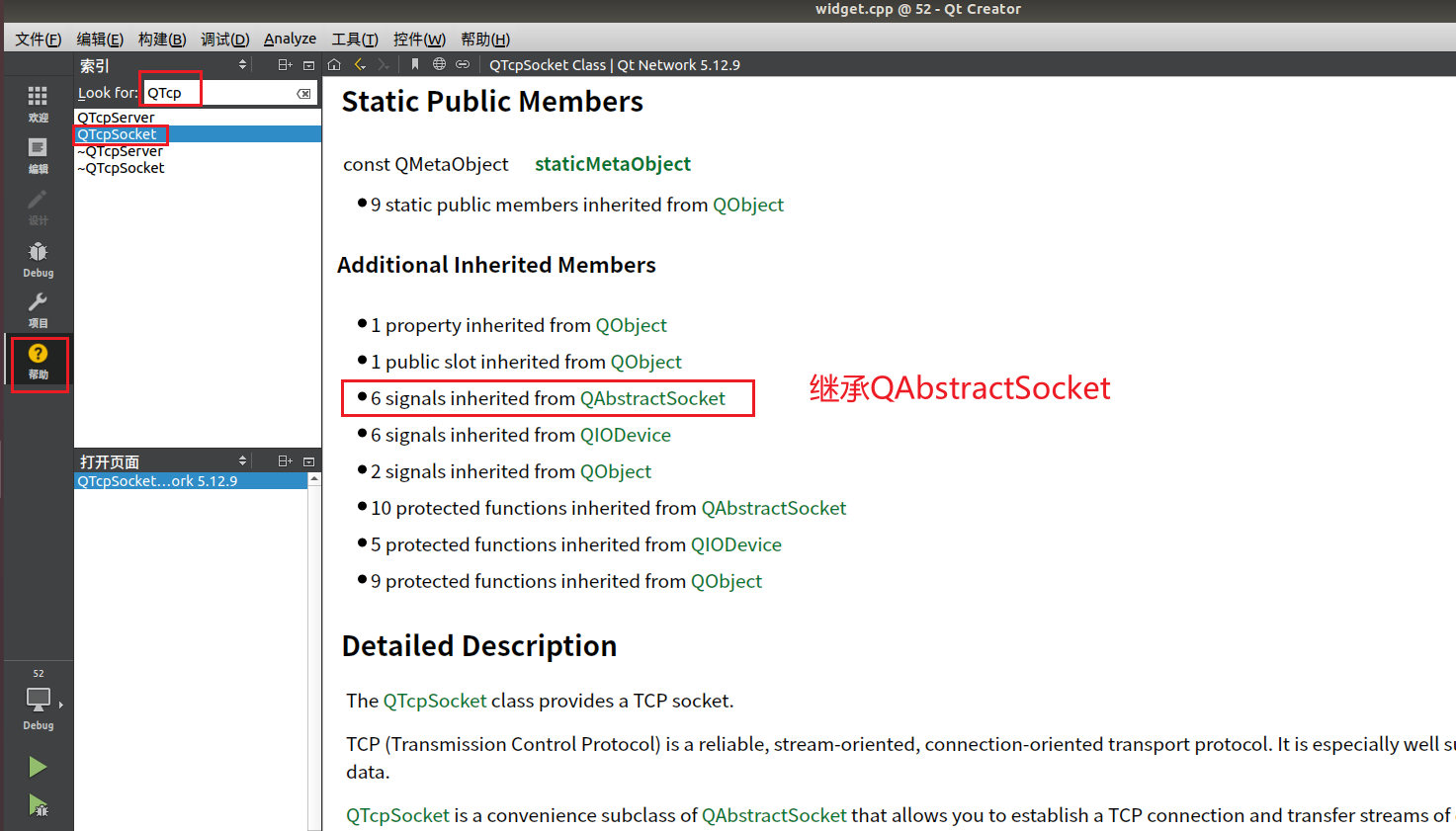Screen dimensions: 1456x831
Task: Open QAbstractSocket link in 10 protected functions line
Action: (x=774, y=508)
